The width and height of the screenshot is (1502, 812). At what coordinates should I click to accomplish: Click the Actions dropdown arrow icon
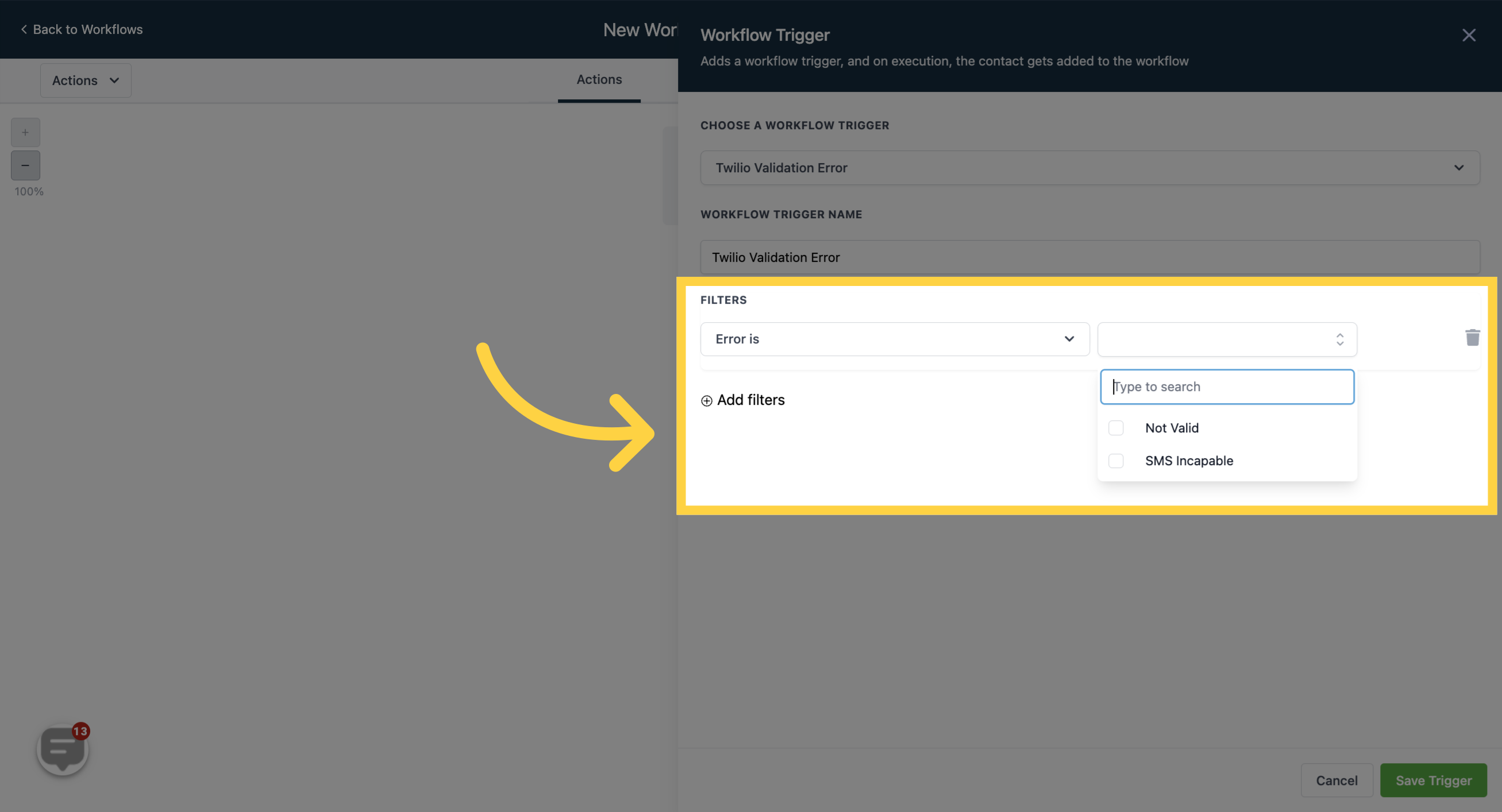coord(112,79)
